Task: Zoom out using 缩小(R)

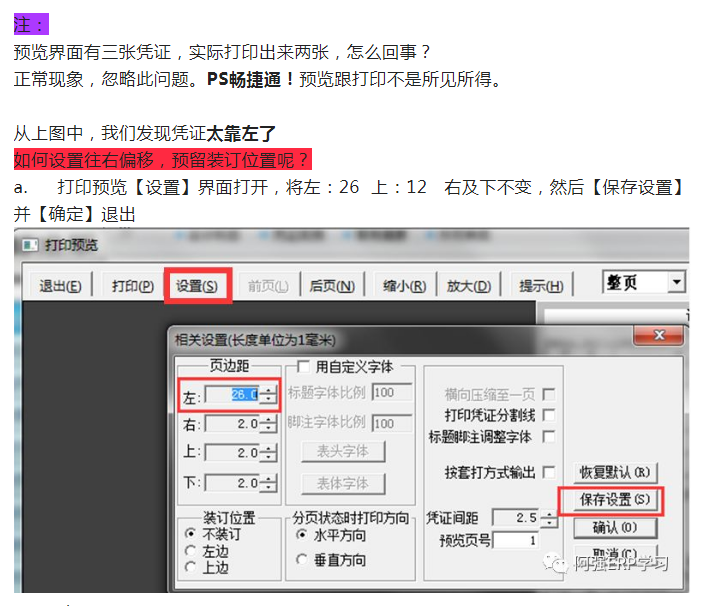Action: pos(404,286)
